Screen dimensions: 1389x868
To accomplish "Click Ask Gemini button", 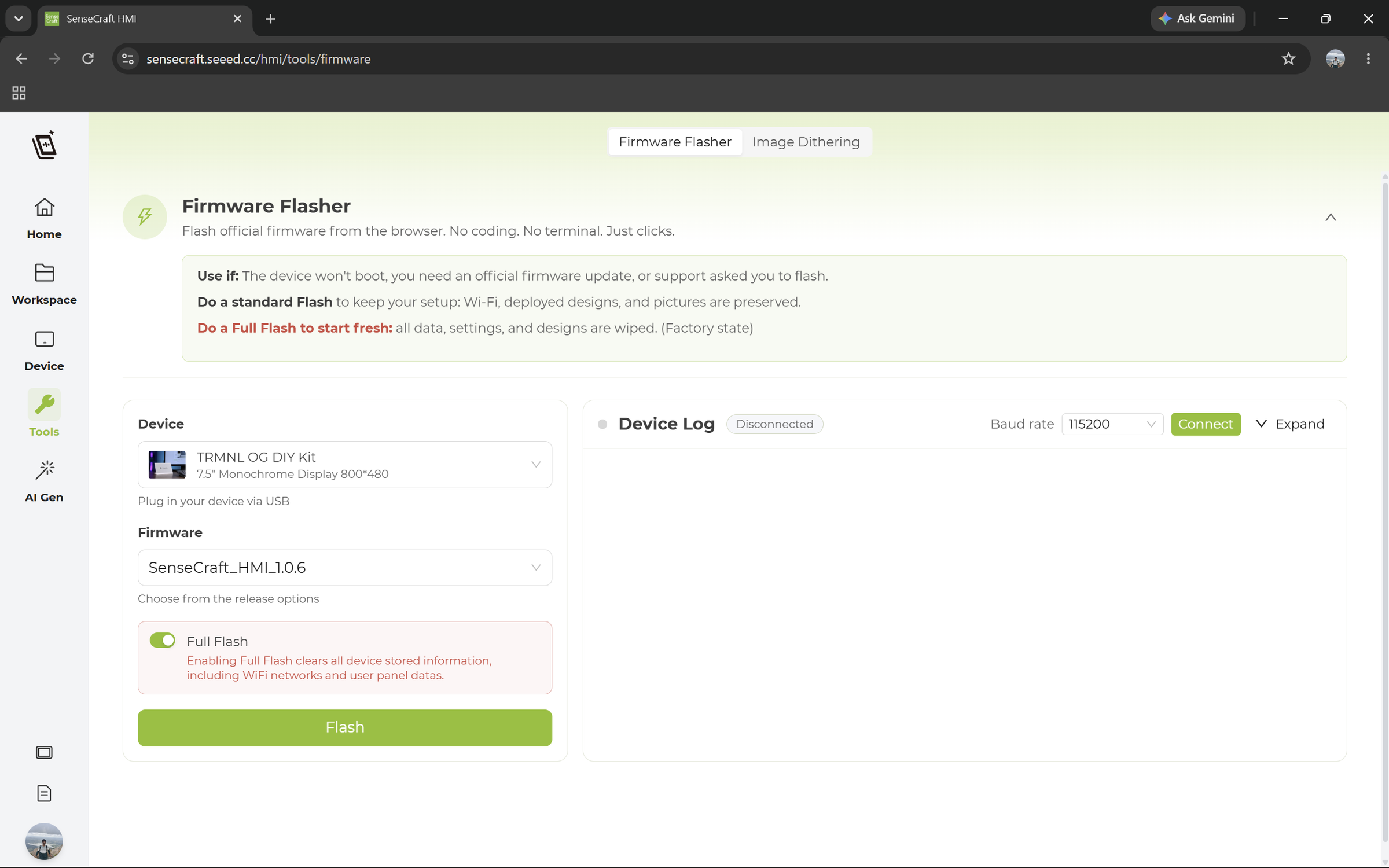I will 1197,19.
